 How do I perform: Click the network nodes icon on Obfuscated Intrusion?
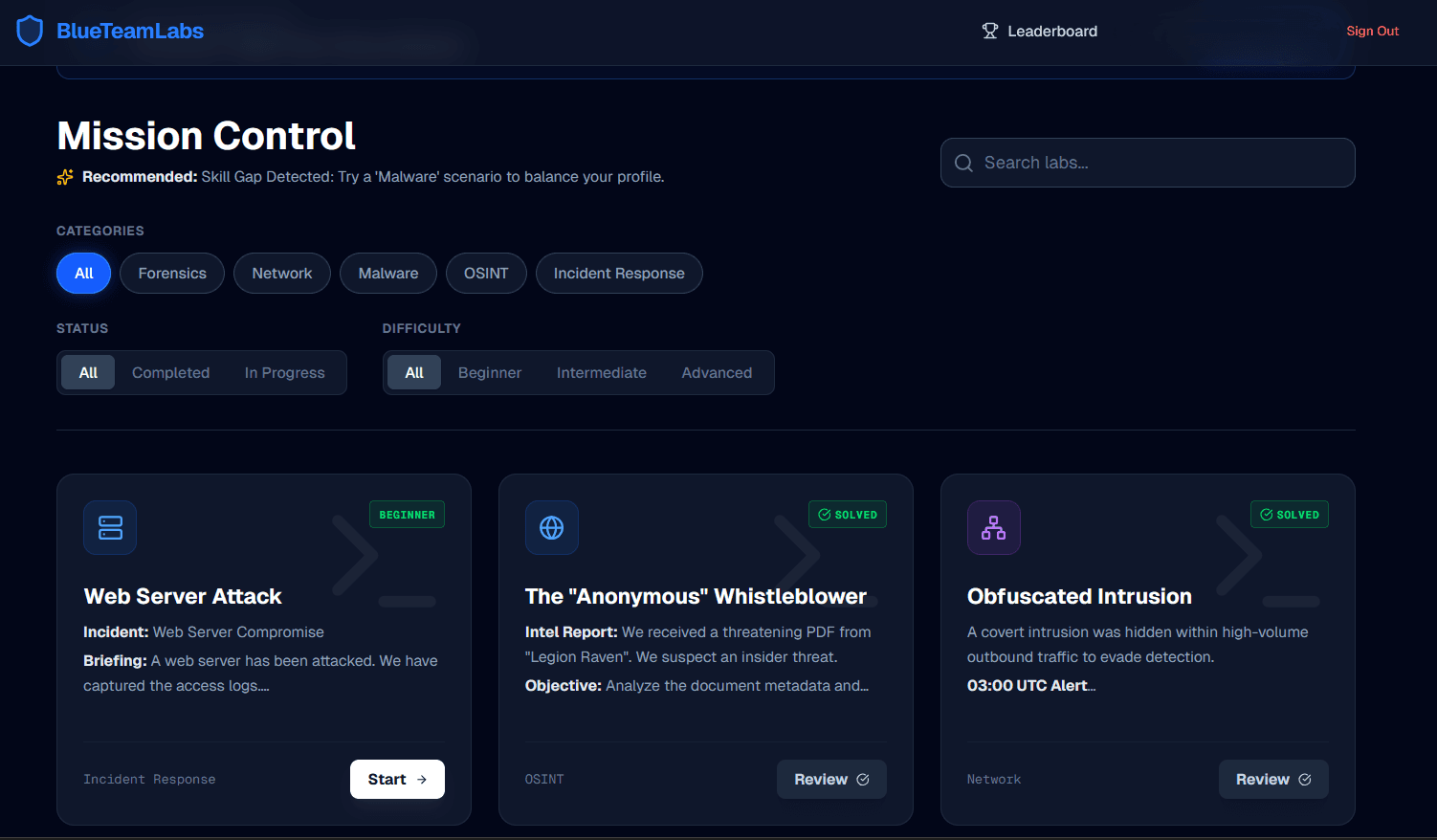point(993,527)
